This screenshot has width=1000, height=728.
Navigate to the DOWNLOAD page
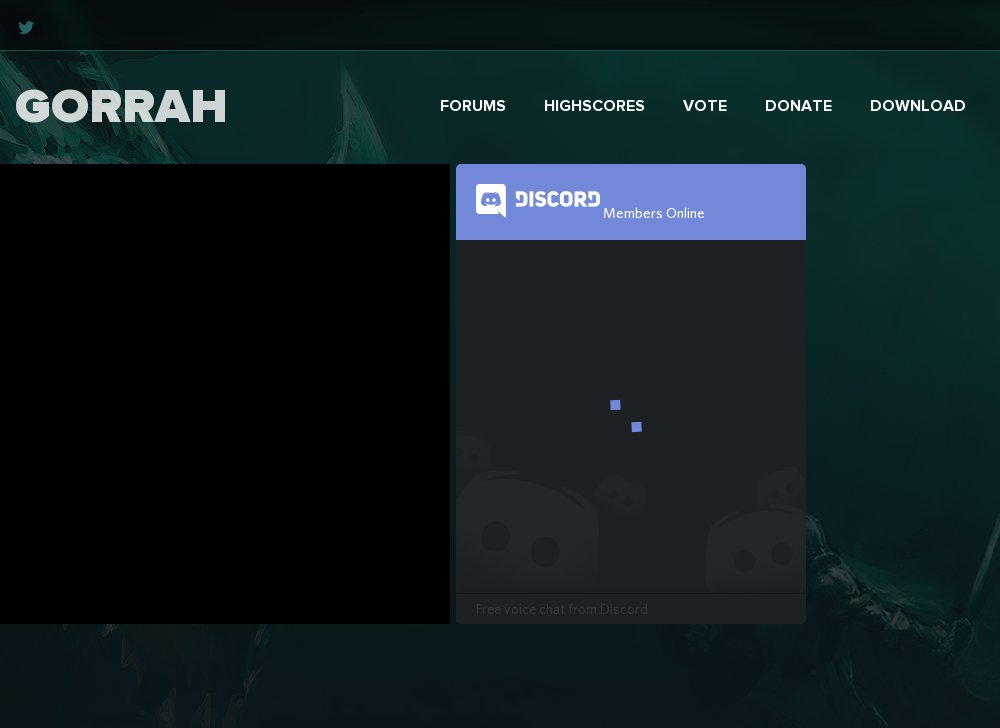(x=917, y=106)
